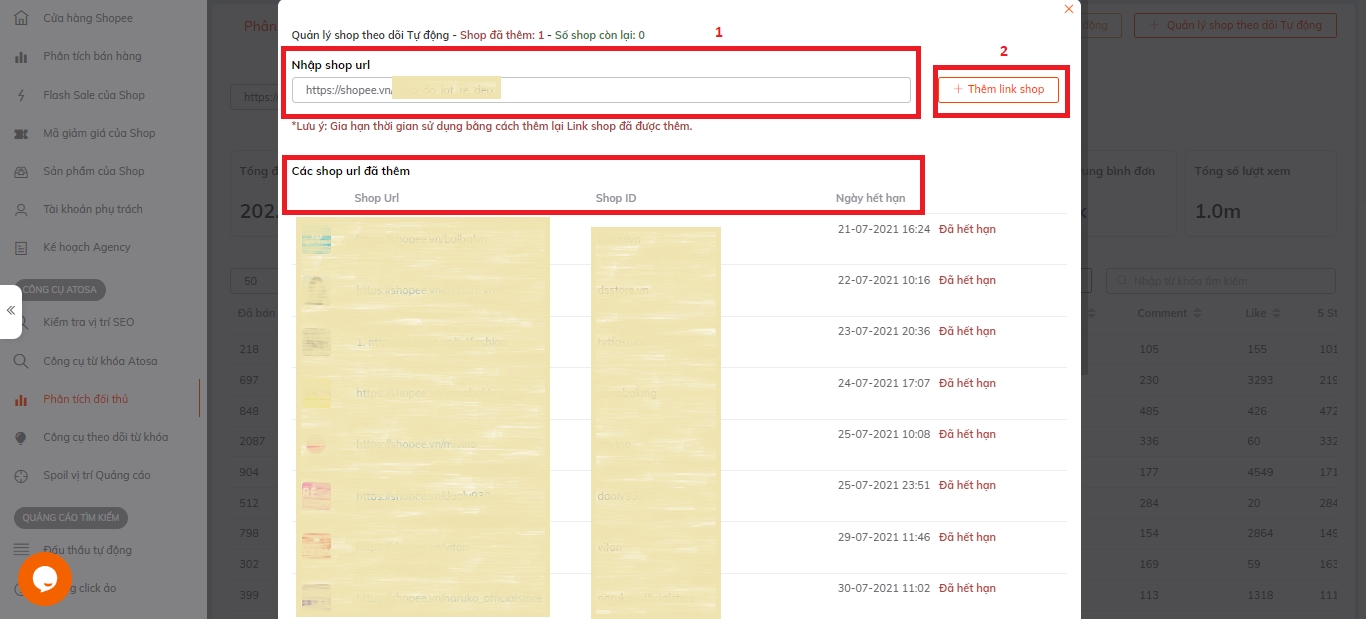Click Quản lý shop theo dõi Tự động button
Image resolution: width=1366 pixels, height=619 pixels.
pos(1241,25)
